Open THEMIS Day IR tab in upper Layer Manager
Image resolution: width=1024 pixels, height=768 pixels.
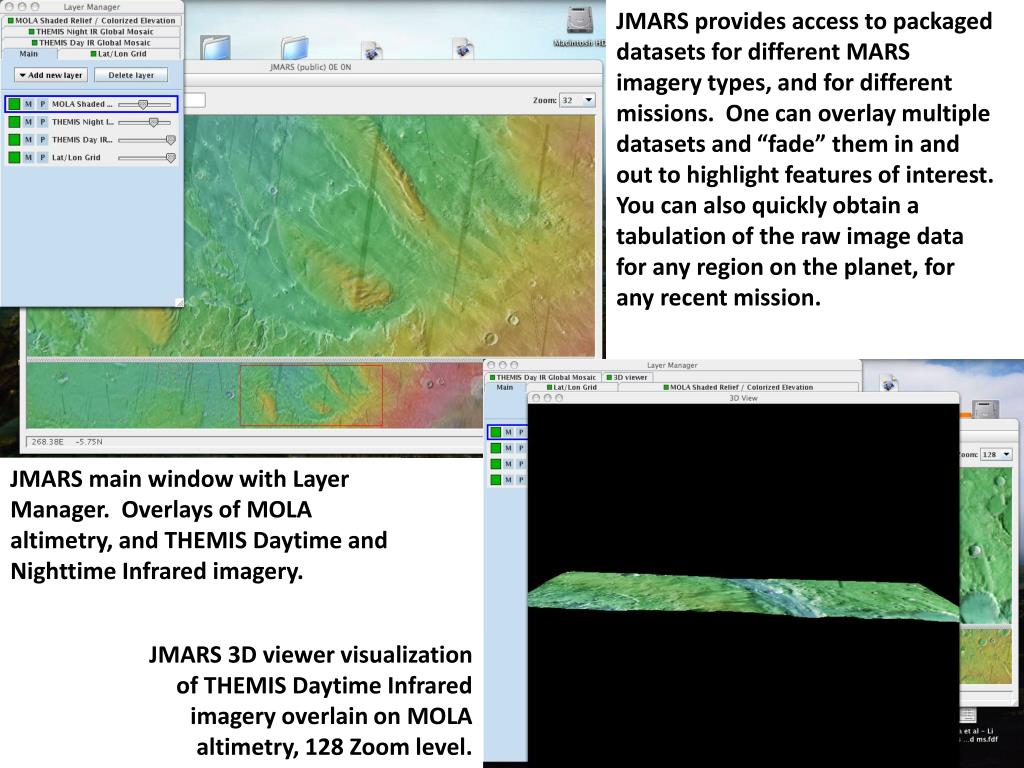(91, 42)
